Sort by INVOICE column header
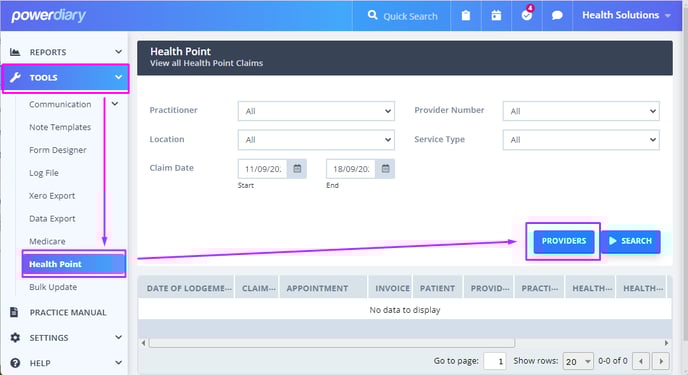 pos(391,288)
